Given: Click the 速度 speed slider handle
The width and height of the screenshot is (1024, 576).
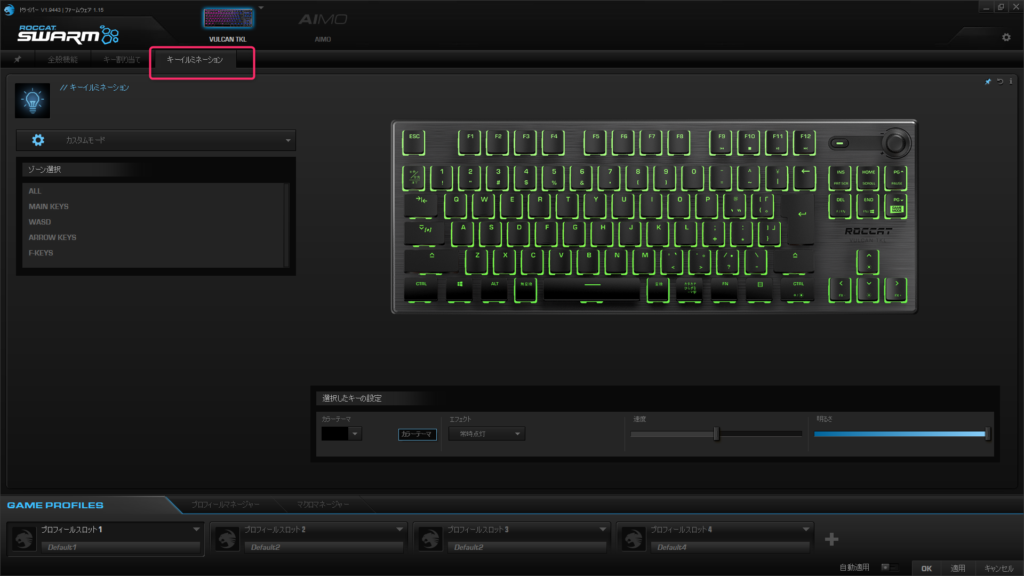Looking at the screenshot, I should (716, 434).
